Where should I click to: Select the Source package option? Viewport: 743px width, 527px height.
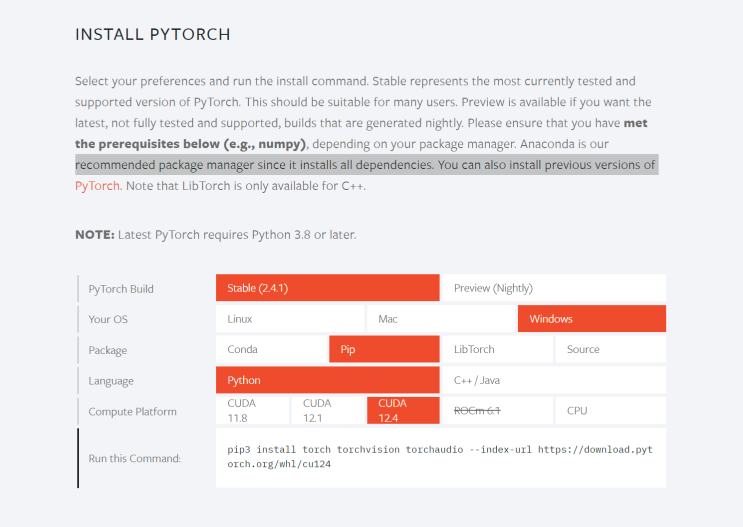610,350
